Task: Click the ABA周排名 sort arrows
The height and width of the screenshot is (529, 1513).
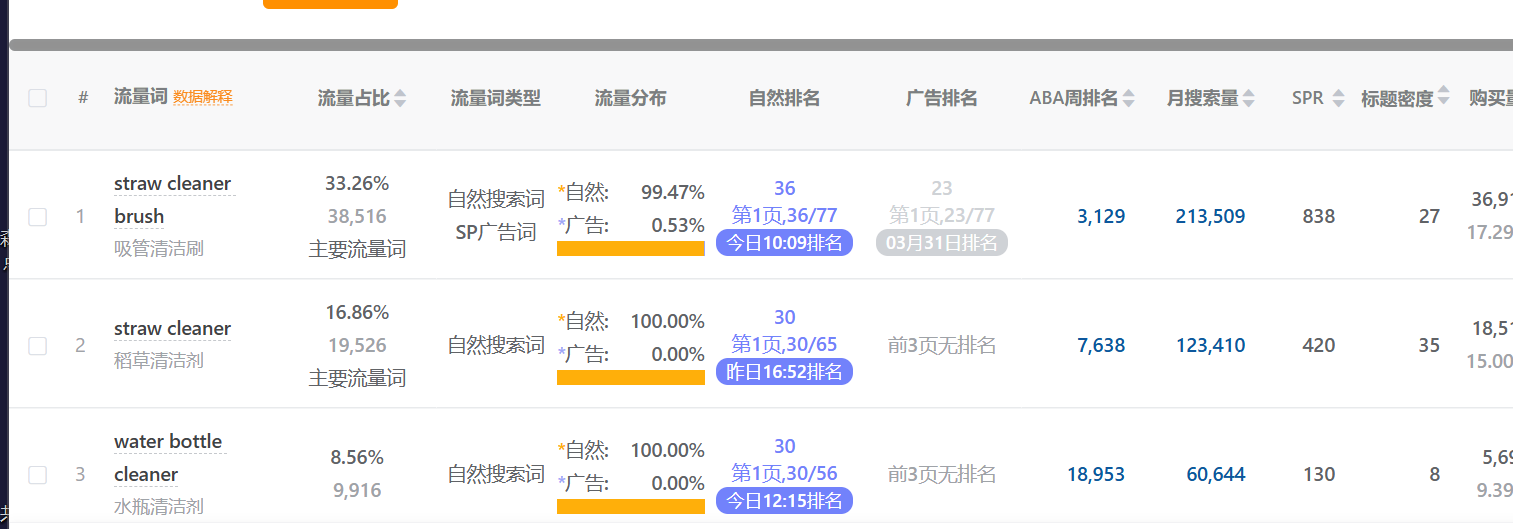Action: click(1129, 98)
